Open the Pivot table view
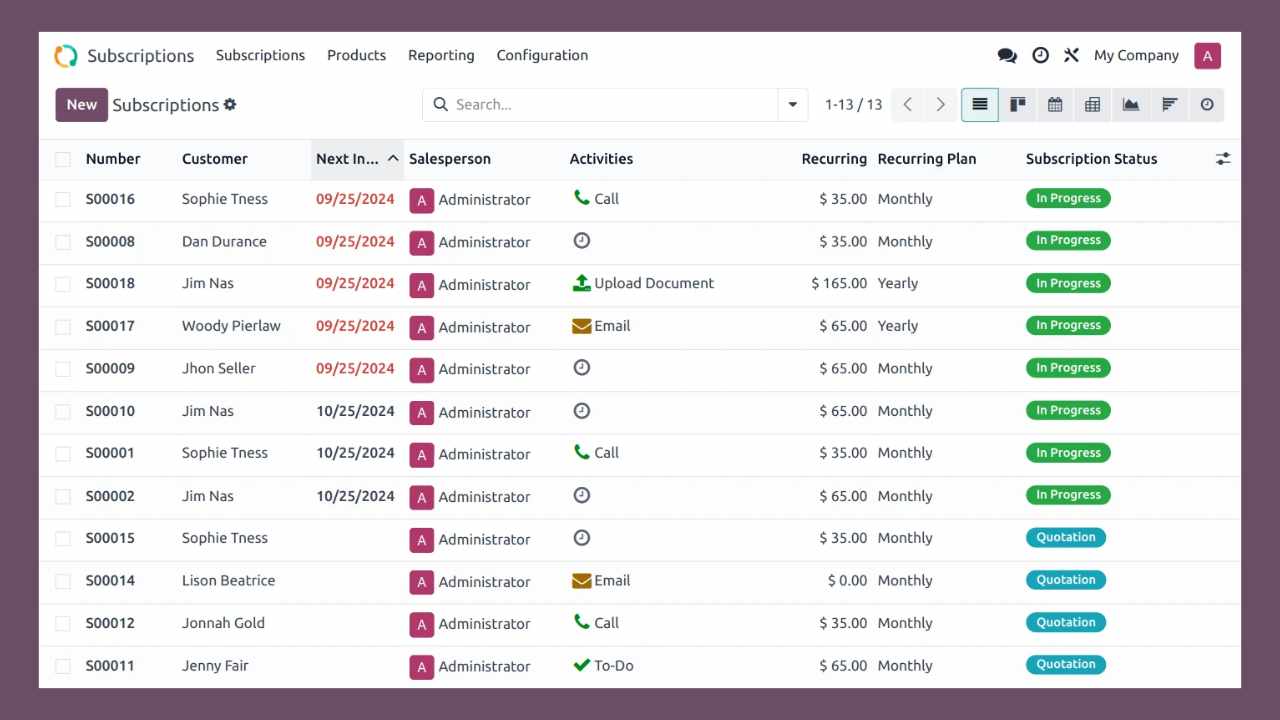 tap(1093, 105)
